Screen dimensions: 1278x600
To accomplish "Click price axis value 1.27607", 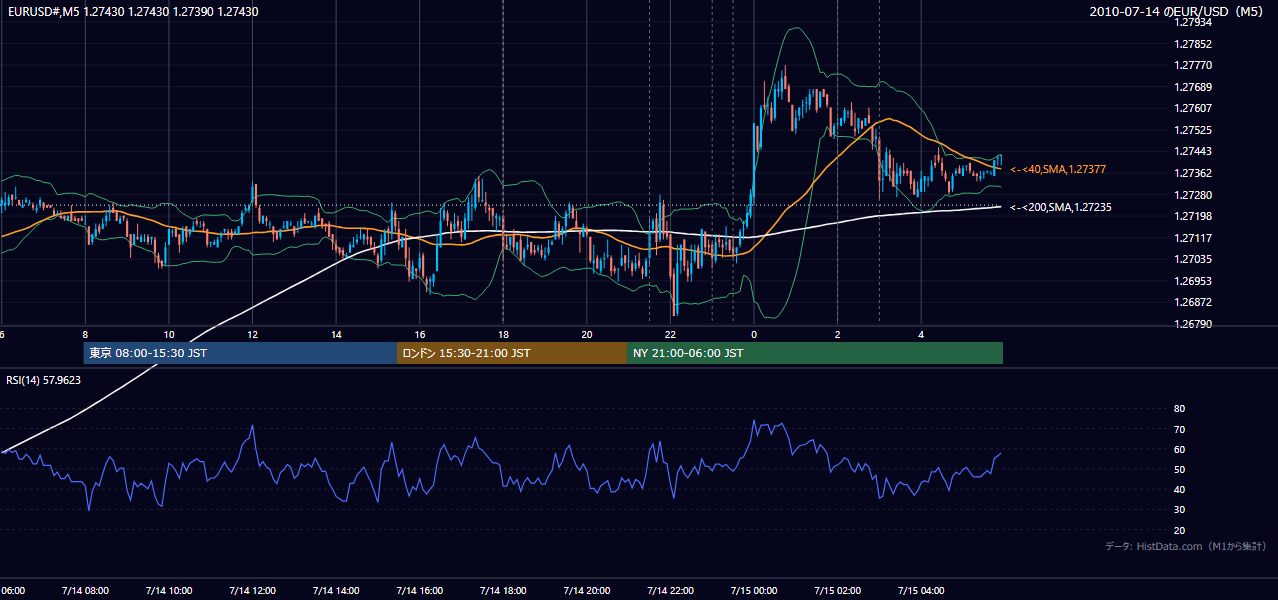I will 1194,108.
